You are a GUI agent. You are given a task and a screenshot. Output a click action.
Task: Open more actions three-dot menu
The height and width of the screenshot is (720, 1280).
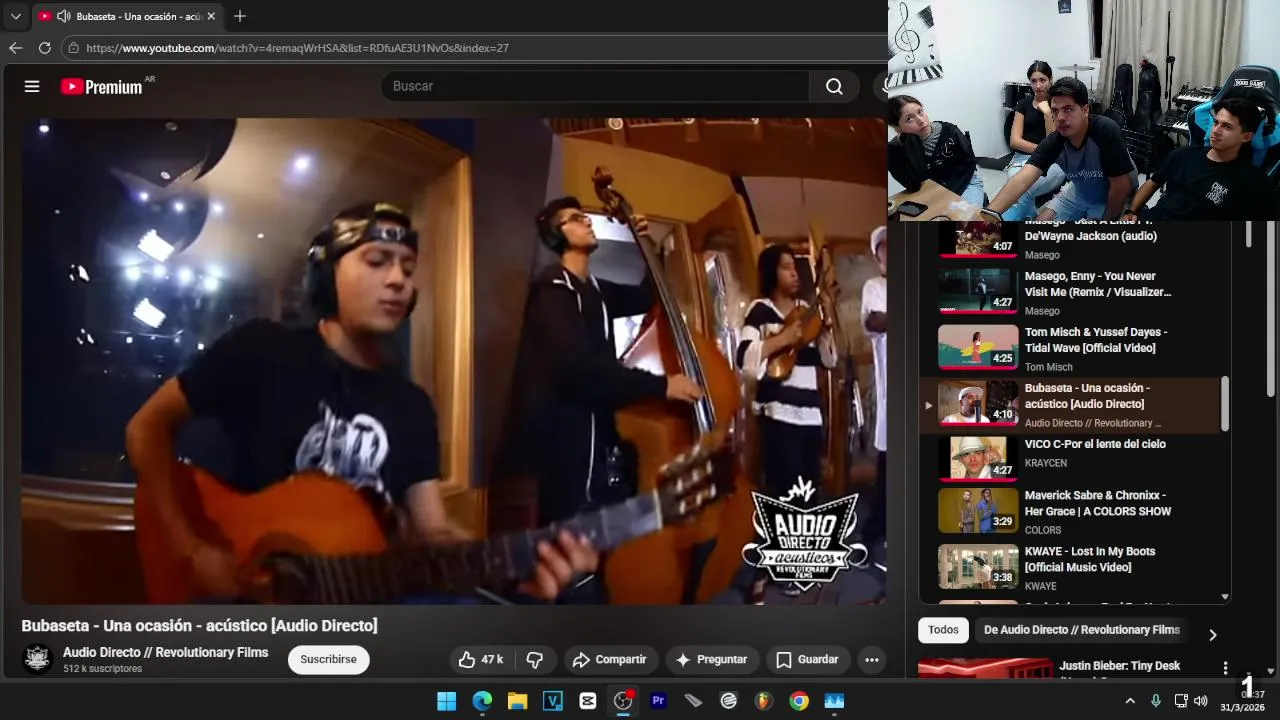(x=872, y=660)
